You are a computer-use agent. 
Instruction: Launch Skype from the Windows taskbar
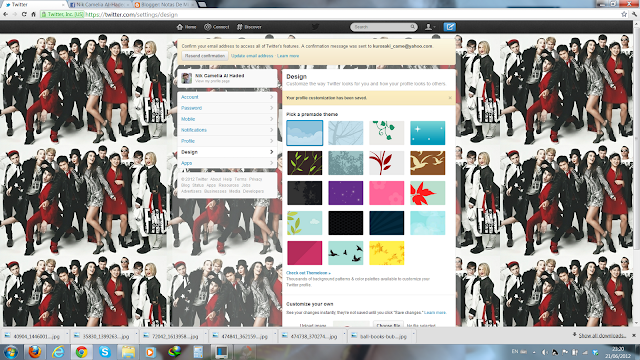(x=104, y=352)
